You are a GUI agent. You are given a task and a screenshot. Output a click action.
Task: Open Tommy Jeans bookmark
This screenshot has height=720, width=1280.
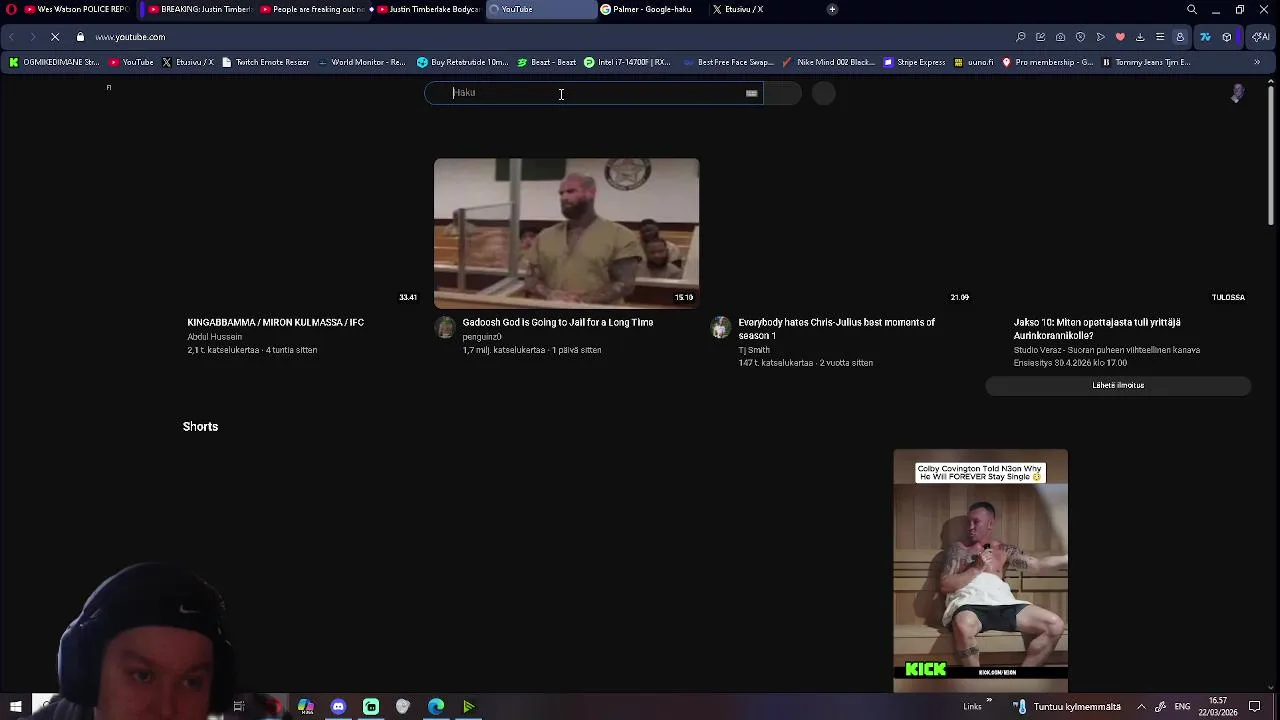[1146, 62]
